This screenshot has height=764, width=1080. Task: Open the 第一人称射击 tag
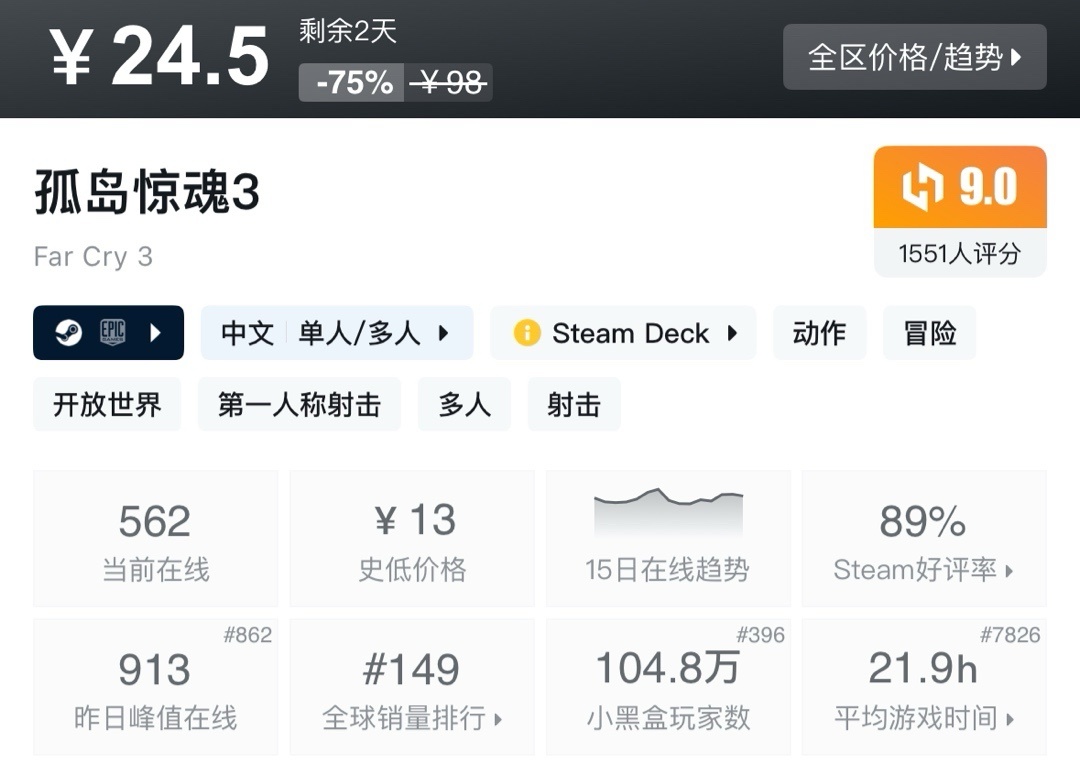pyautogui.click(x=299, y=404)
